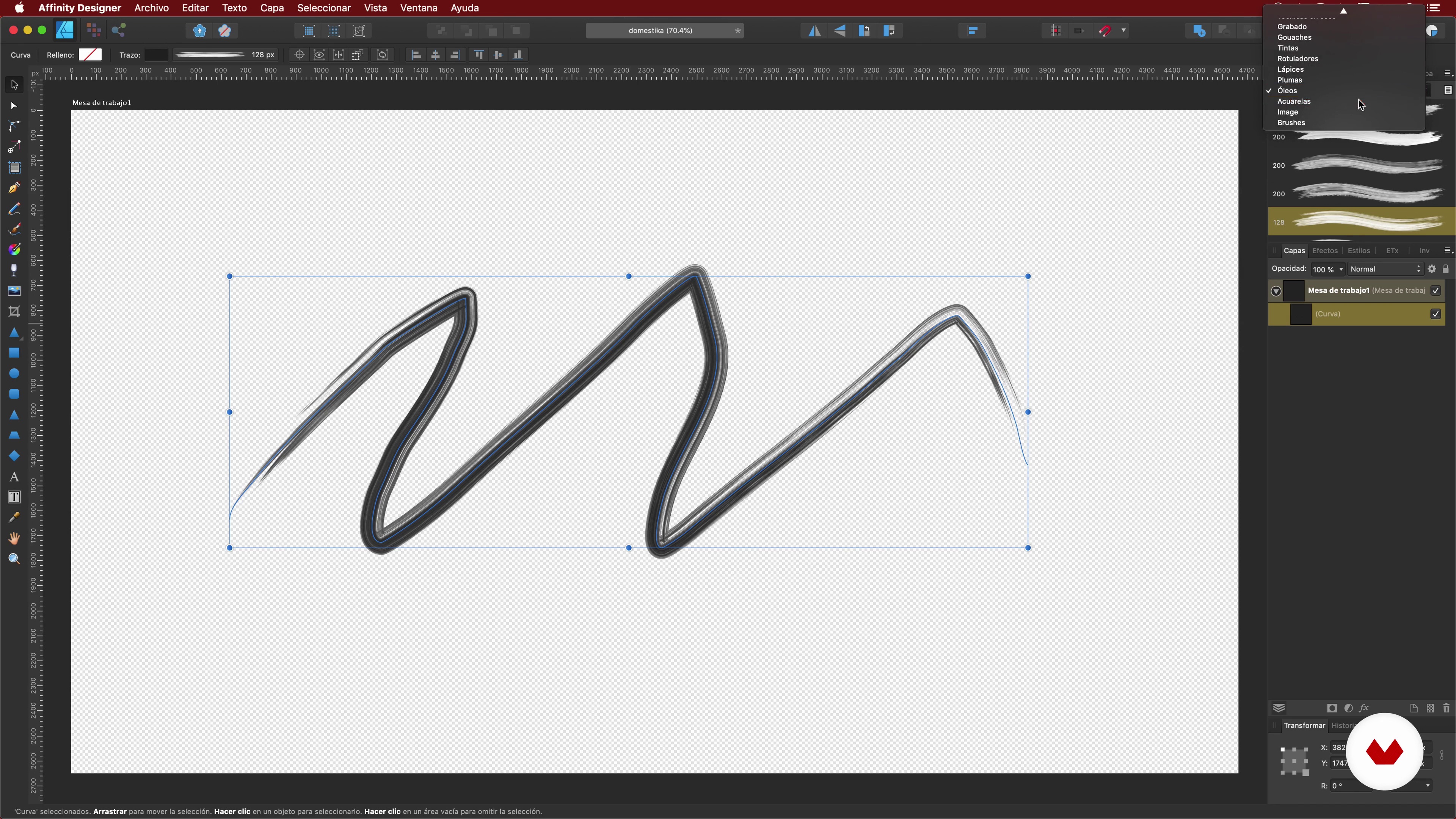Select the Ellipse shape tool
The width and height of the screenshot is (1456, 819).
[14, 373]
